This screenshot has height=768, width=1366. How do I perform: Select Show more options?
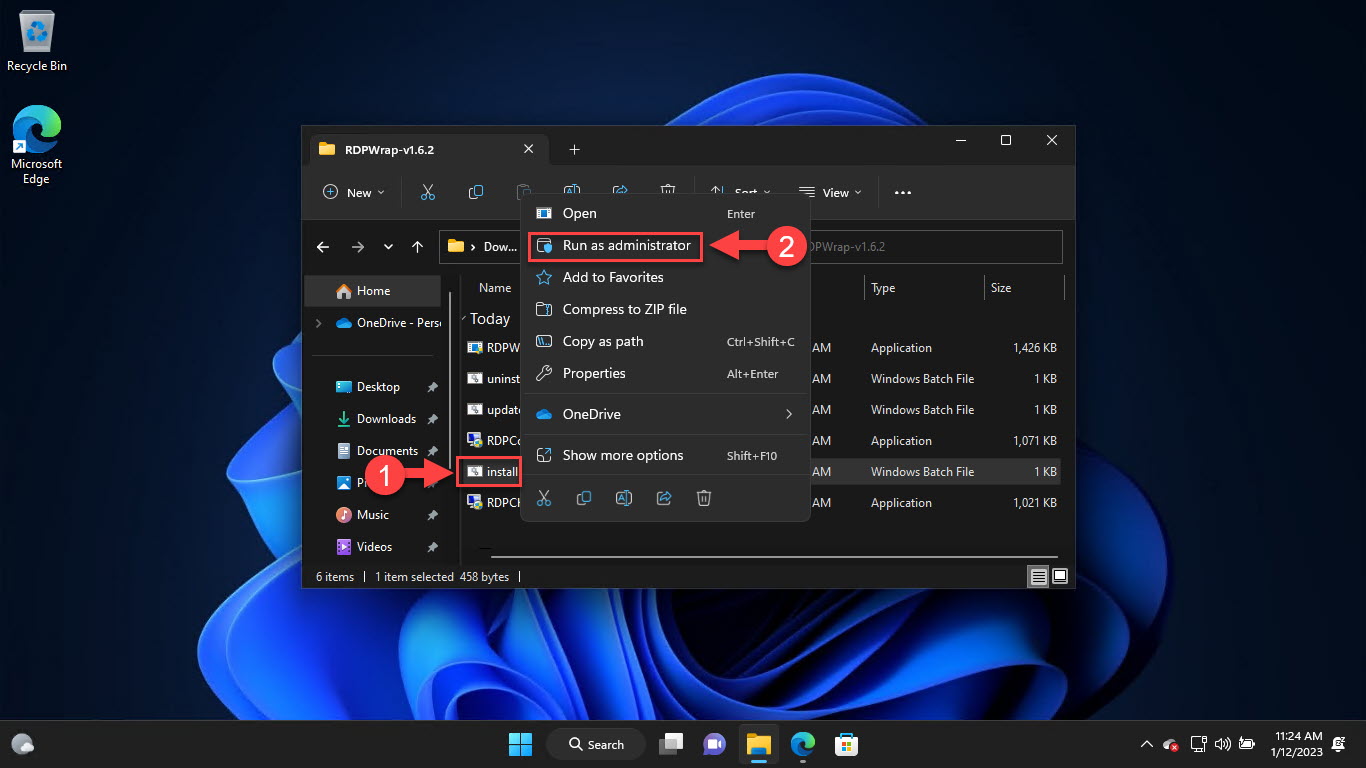tap(622, 455)
